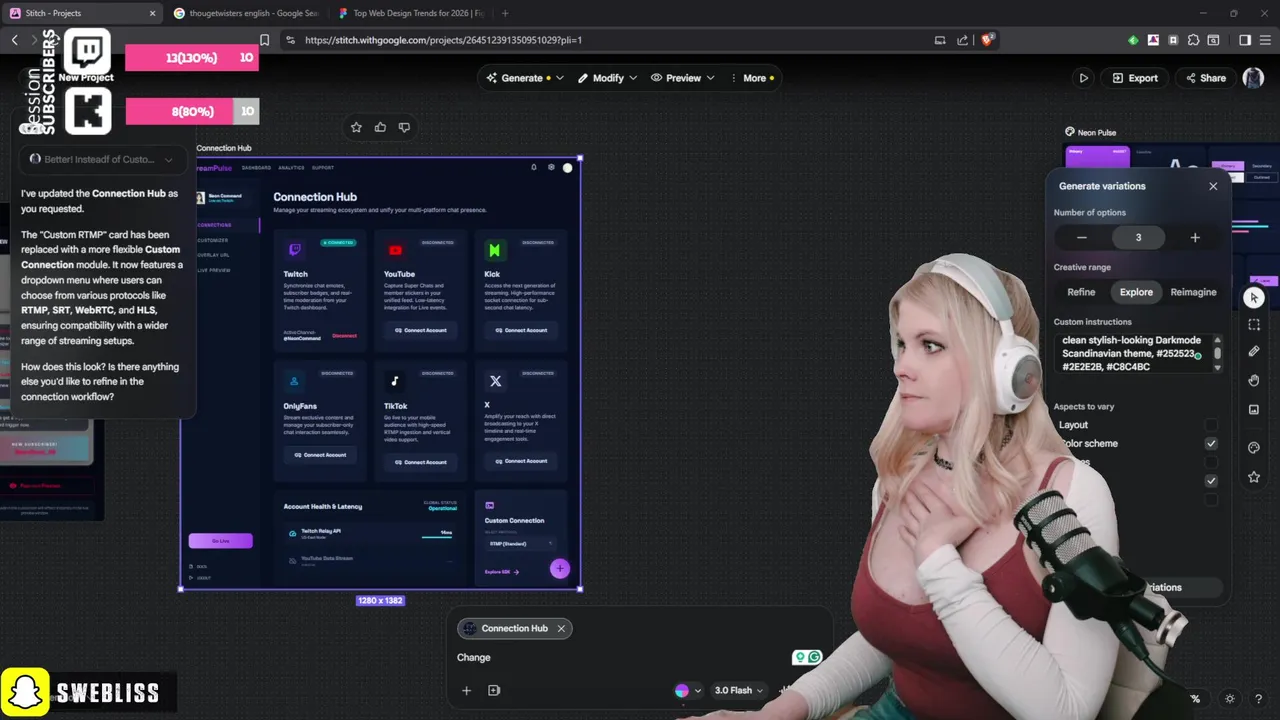The image size is (1280, 720).
Task: Pick the pencil edit tool
Action: point(1254,352)
